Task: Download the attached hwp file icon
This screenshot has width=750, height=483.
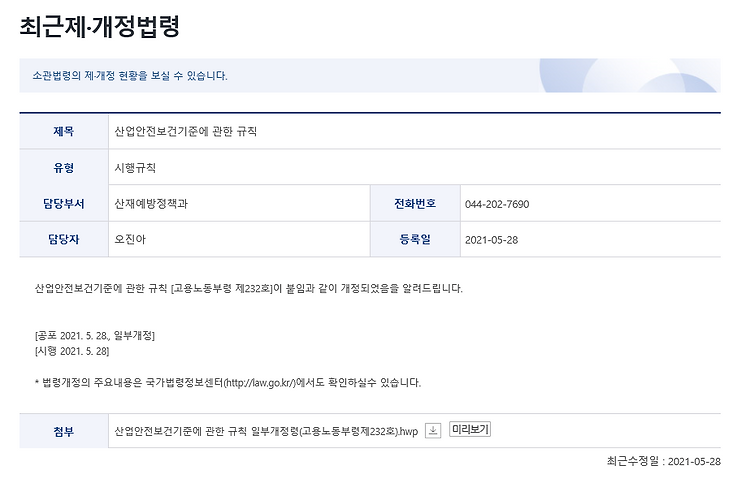Action: pyautogui.click(x=433, y=431)
